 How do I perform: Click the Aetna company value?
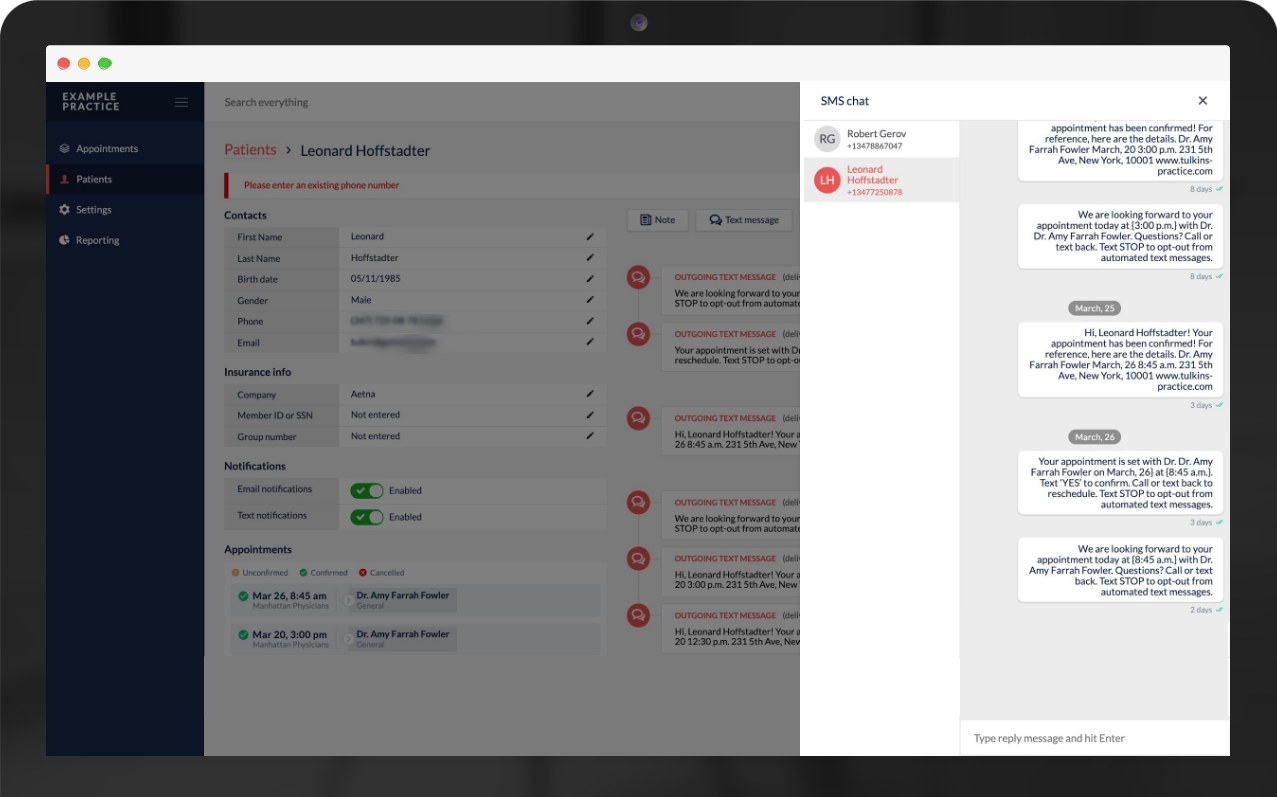(363, 394)
